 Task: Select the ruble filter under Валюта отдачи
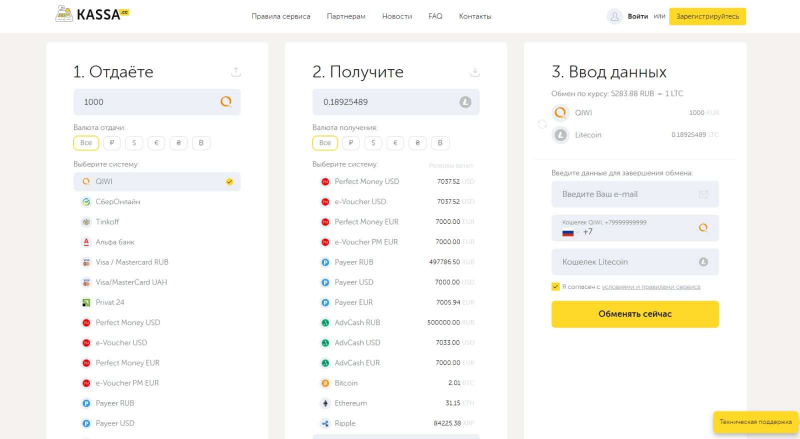click(112, 143)
